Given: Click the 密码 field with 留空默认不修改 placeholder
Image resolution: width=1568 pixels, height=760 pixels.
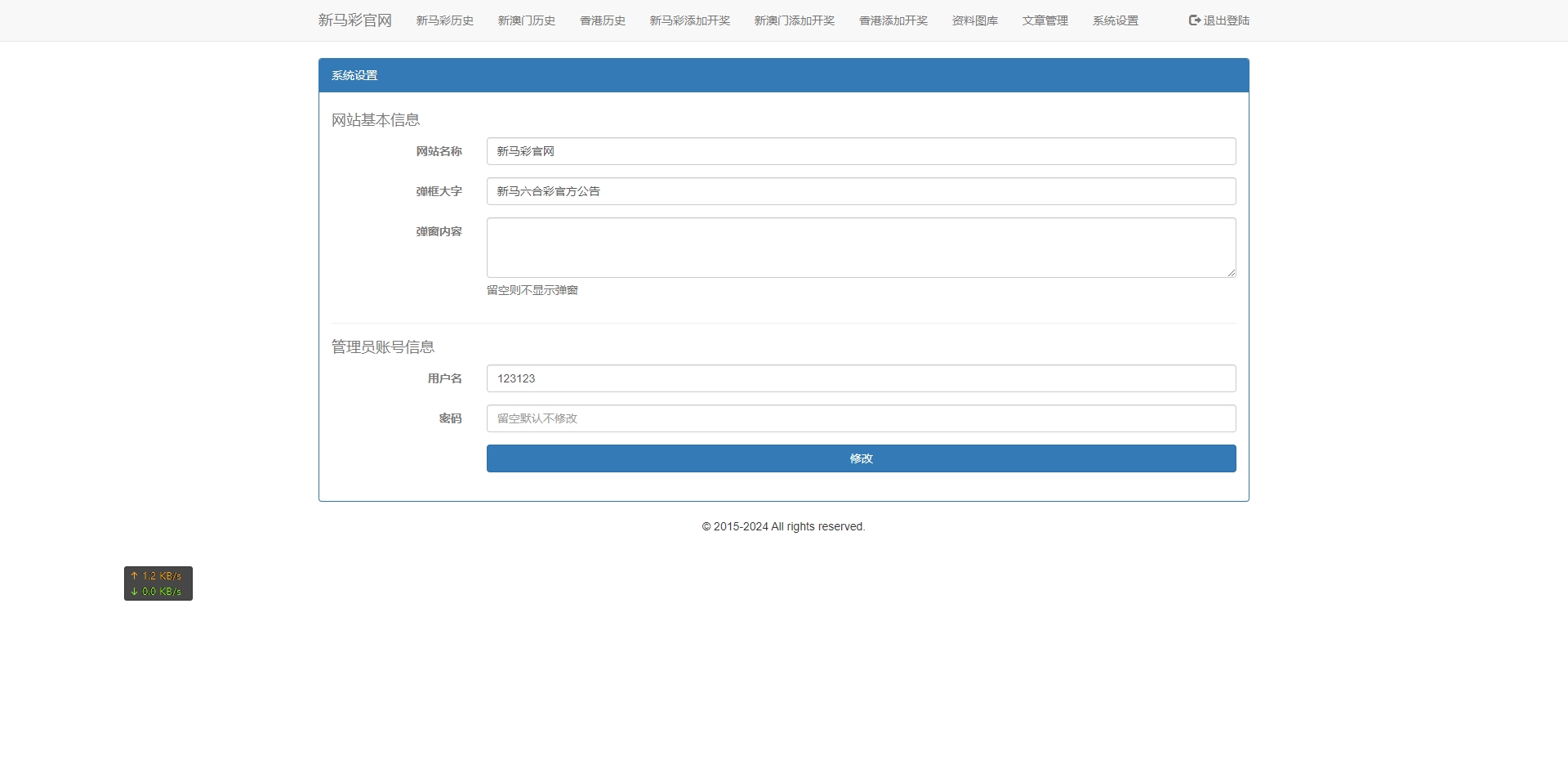Looking at the screenshot, I should (861, 418).
